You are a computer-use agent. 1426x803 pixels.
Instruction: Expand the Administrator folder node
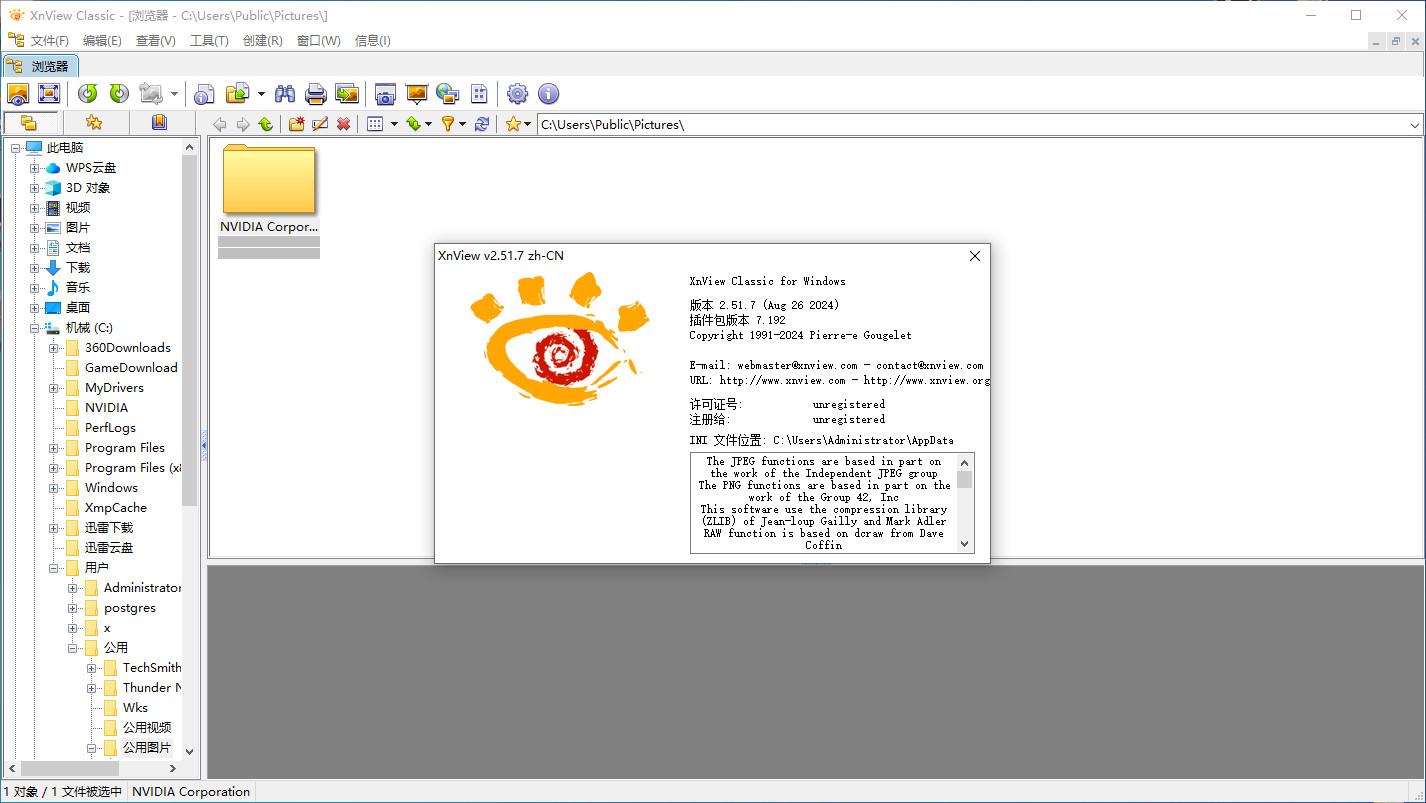point(73,588)
